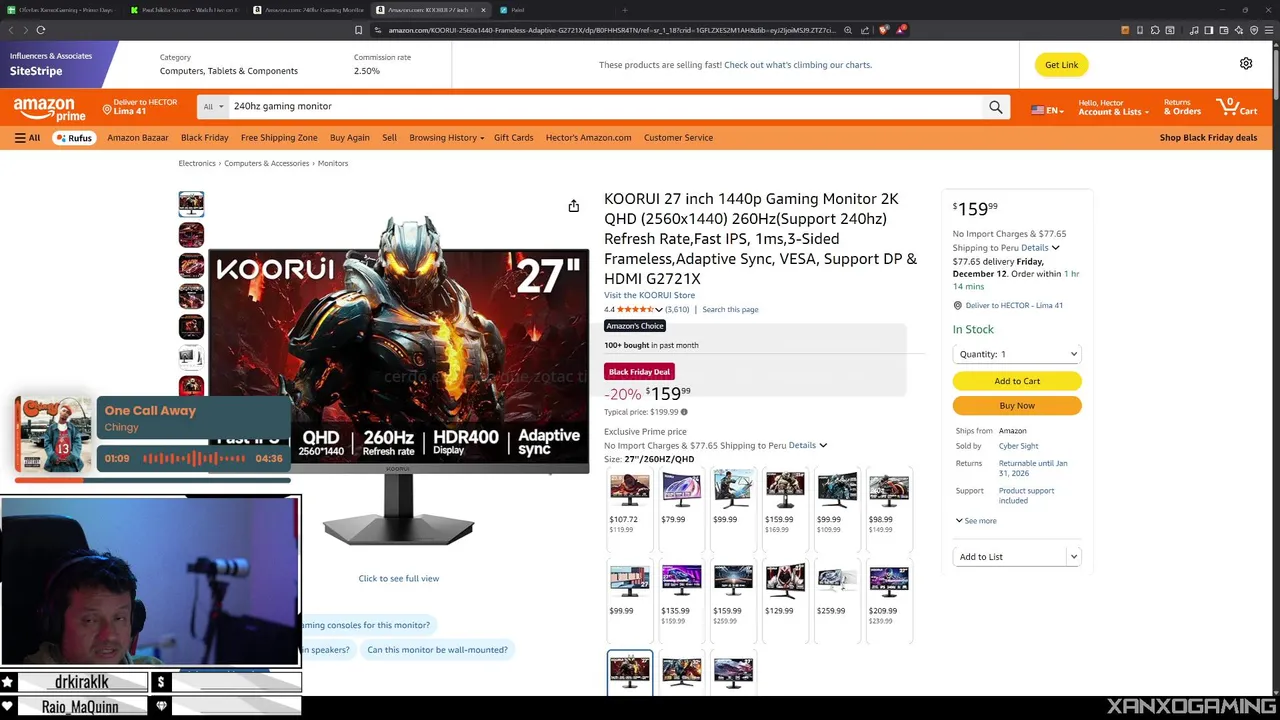Click Search this page link

pyautogui.click(x=730, y=310)
